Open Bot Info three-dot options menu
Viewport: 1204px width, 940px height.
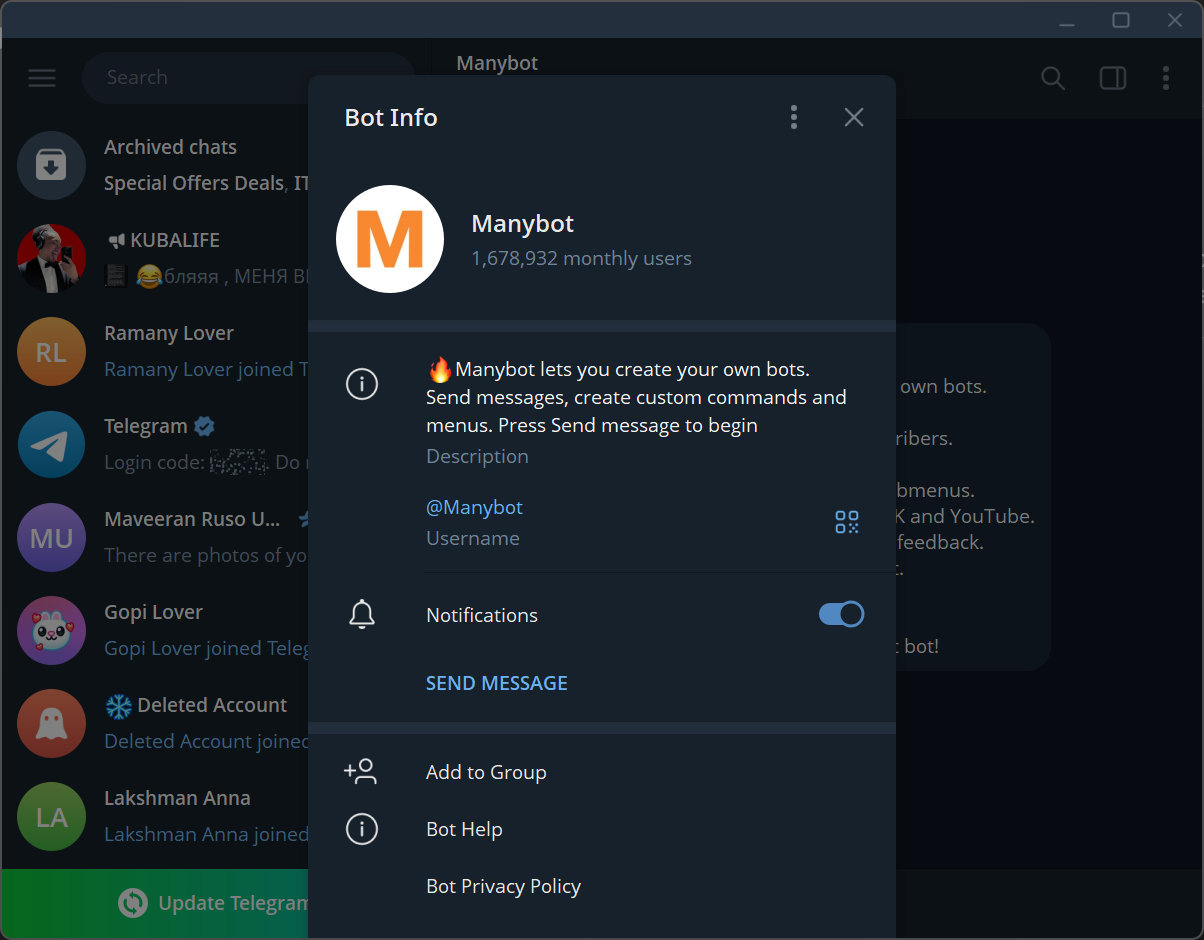pyautogui.click(x=794, y=117)
